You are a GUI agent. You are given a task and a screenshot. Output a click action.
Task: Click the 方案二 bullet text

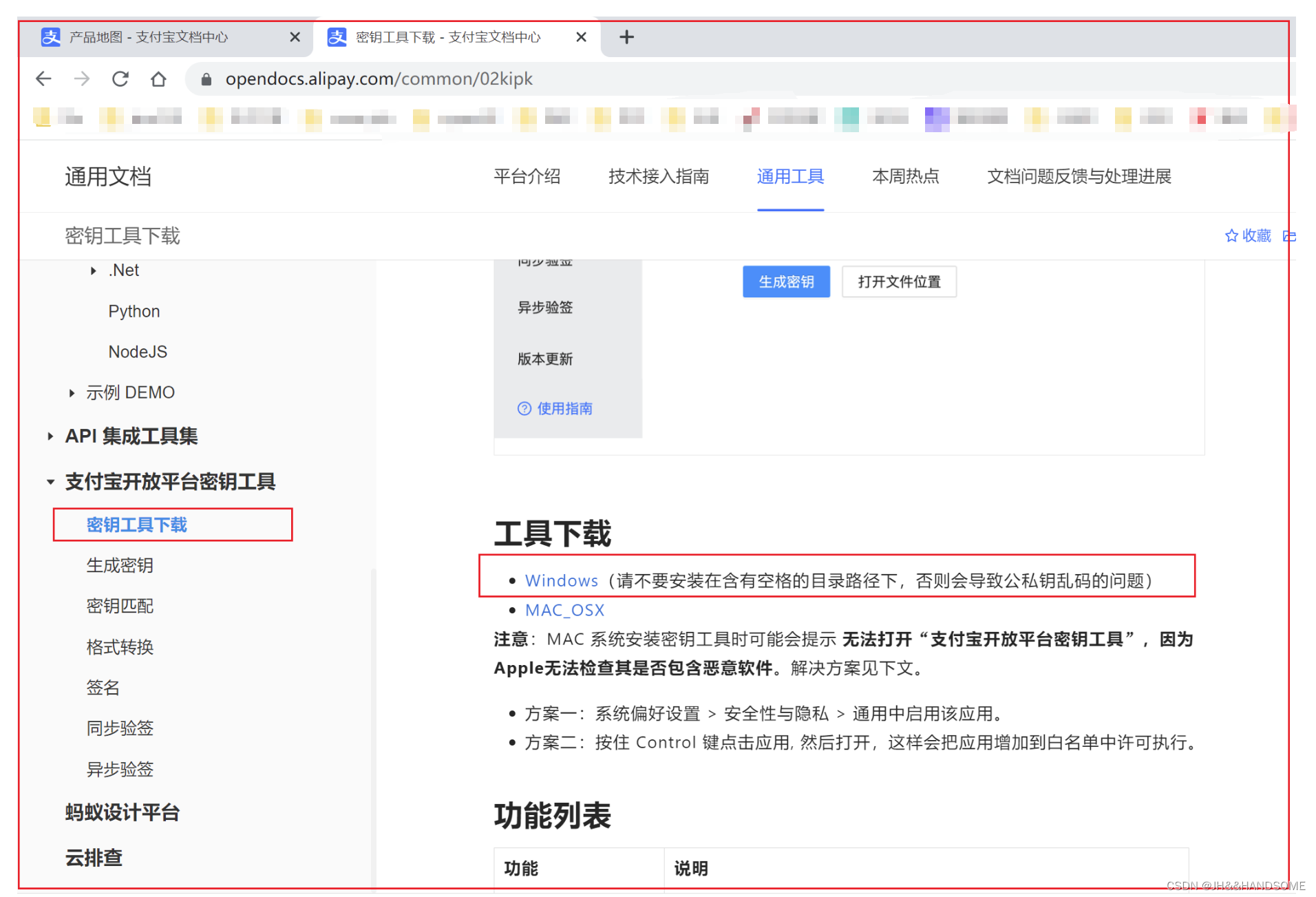(x=862, y=743)
